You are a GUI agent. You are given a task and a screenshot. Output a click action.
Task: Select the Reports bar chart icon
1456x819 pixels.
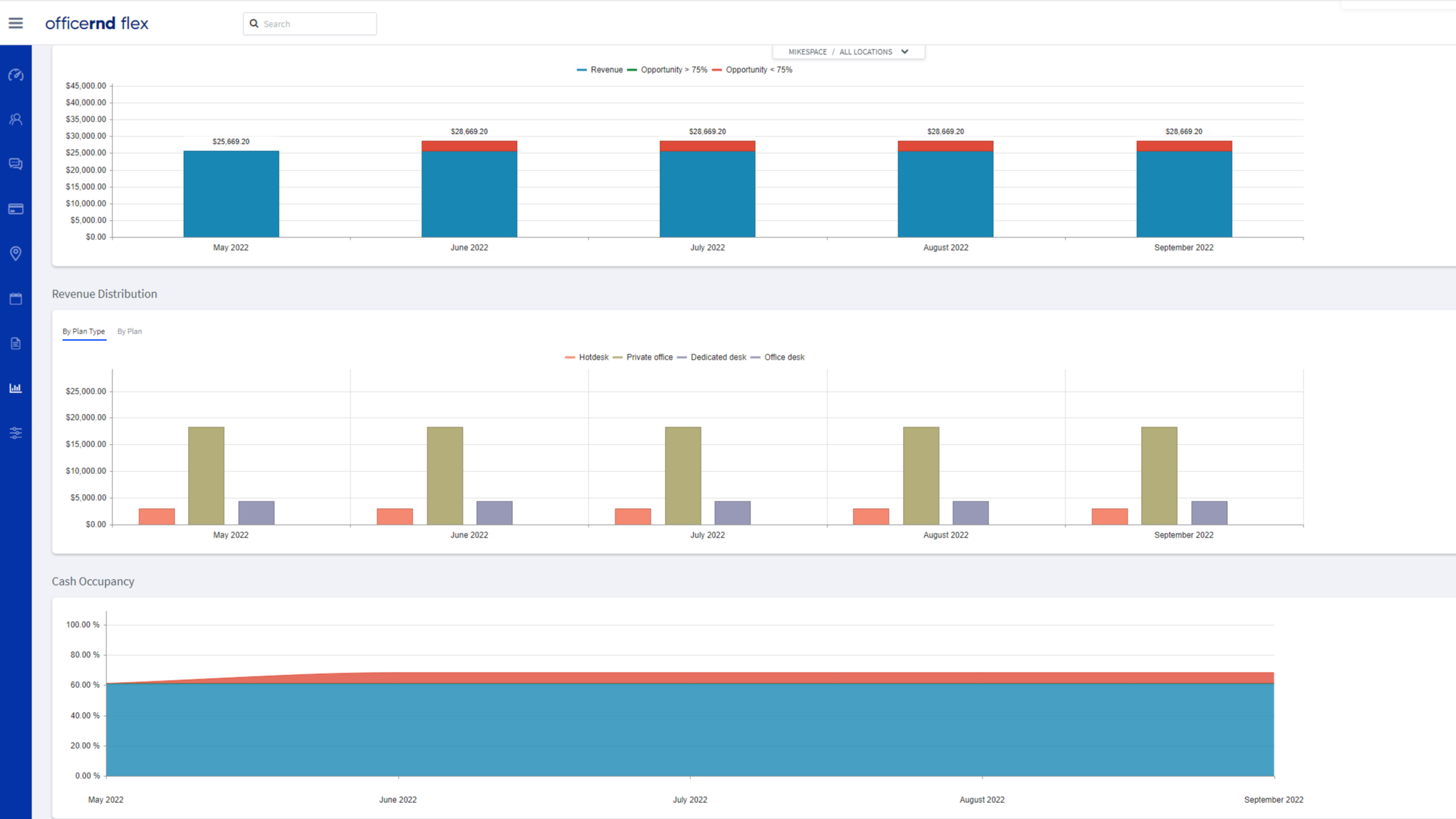pyautogui.click(x=15, y=388)
